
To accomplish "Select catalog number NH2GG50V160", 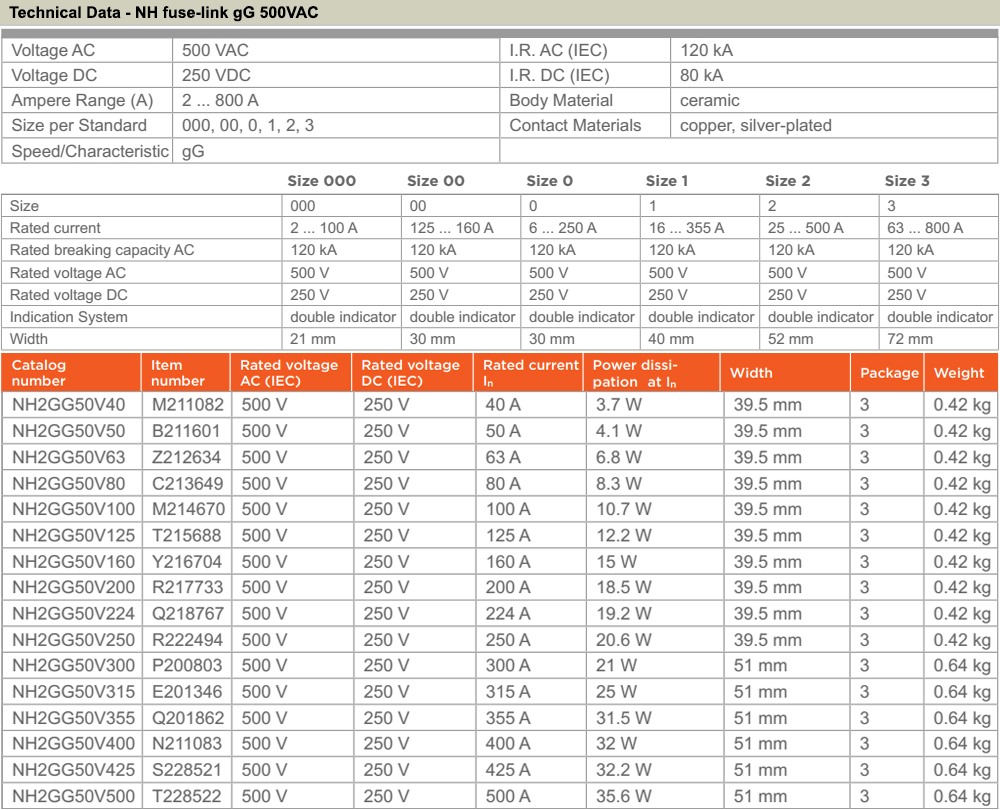I will click(73, 562).
